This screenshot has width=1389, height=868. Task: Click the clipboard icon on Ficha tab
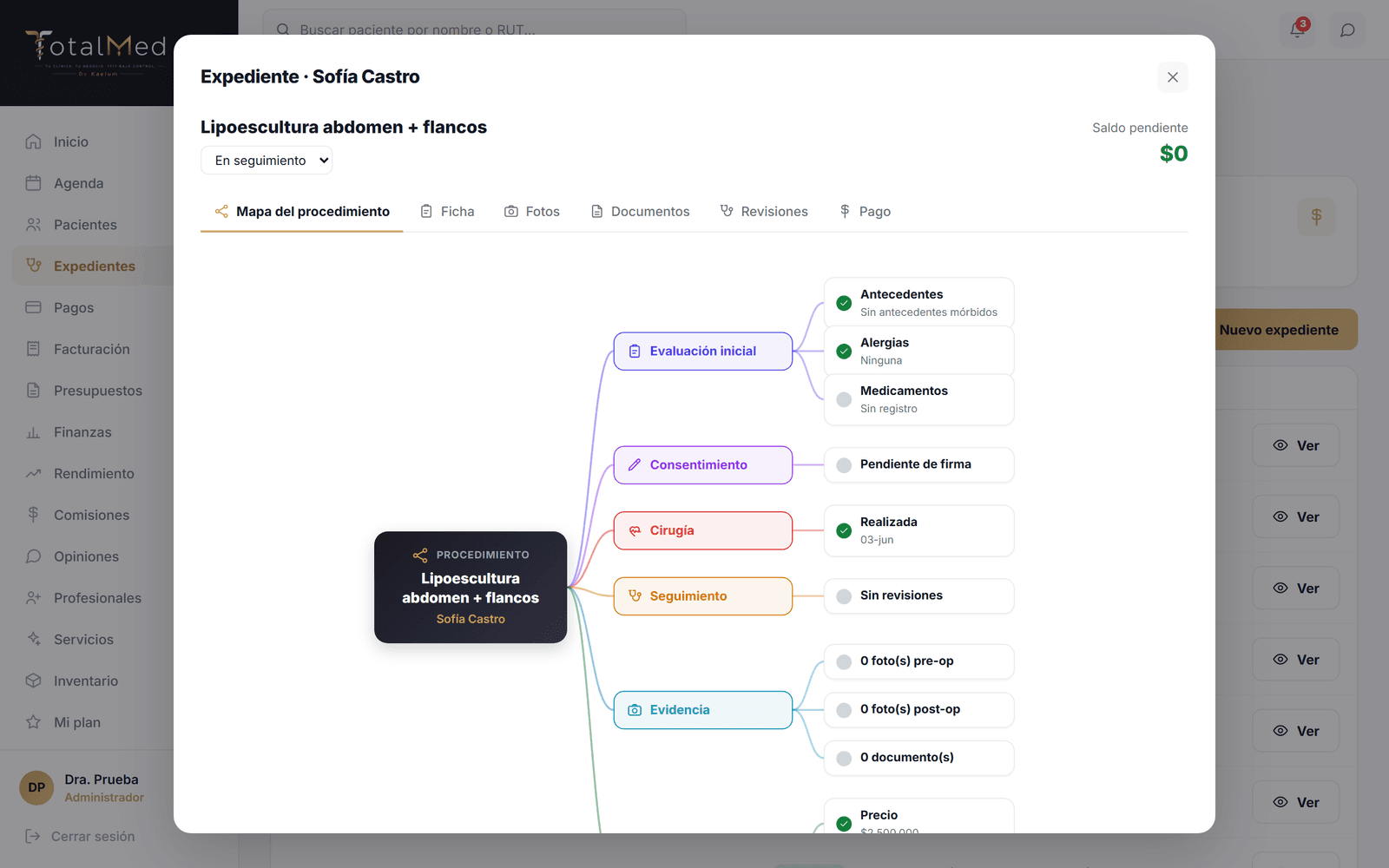click(x=426, y=212)
